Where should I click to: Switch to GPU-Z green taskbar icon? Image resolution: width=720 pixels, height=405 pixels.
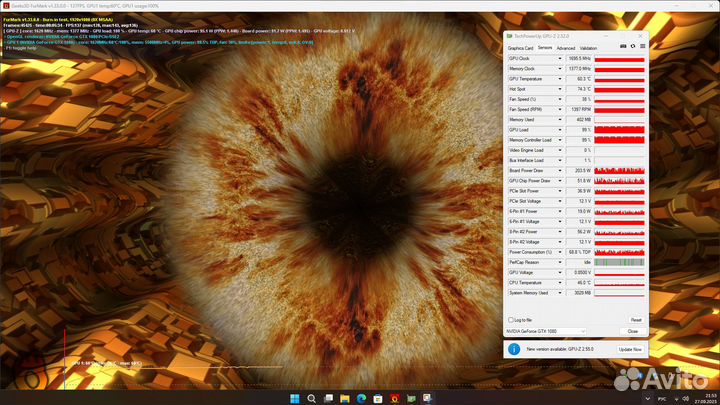411,398
